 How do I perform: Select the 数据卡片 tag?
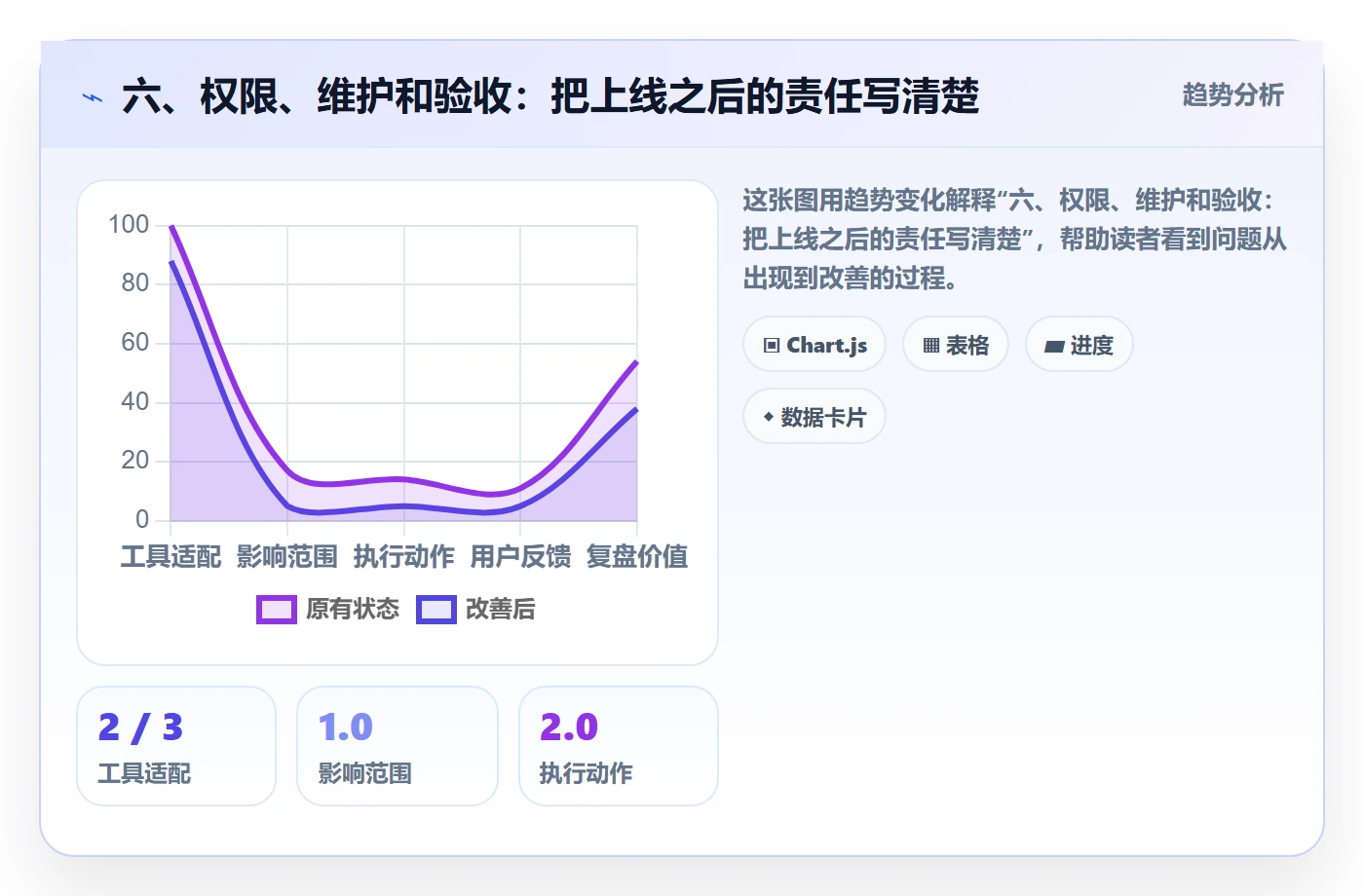(815, 417)
